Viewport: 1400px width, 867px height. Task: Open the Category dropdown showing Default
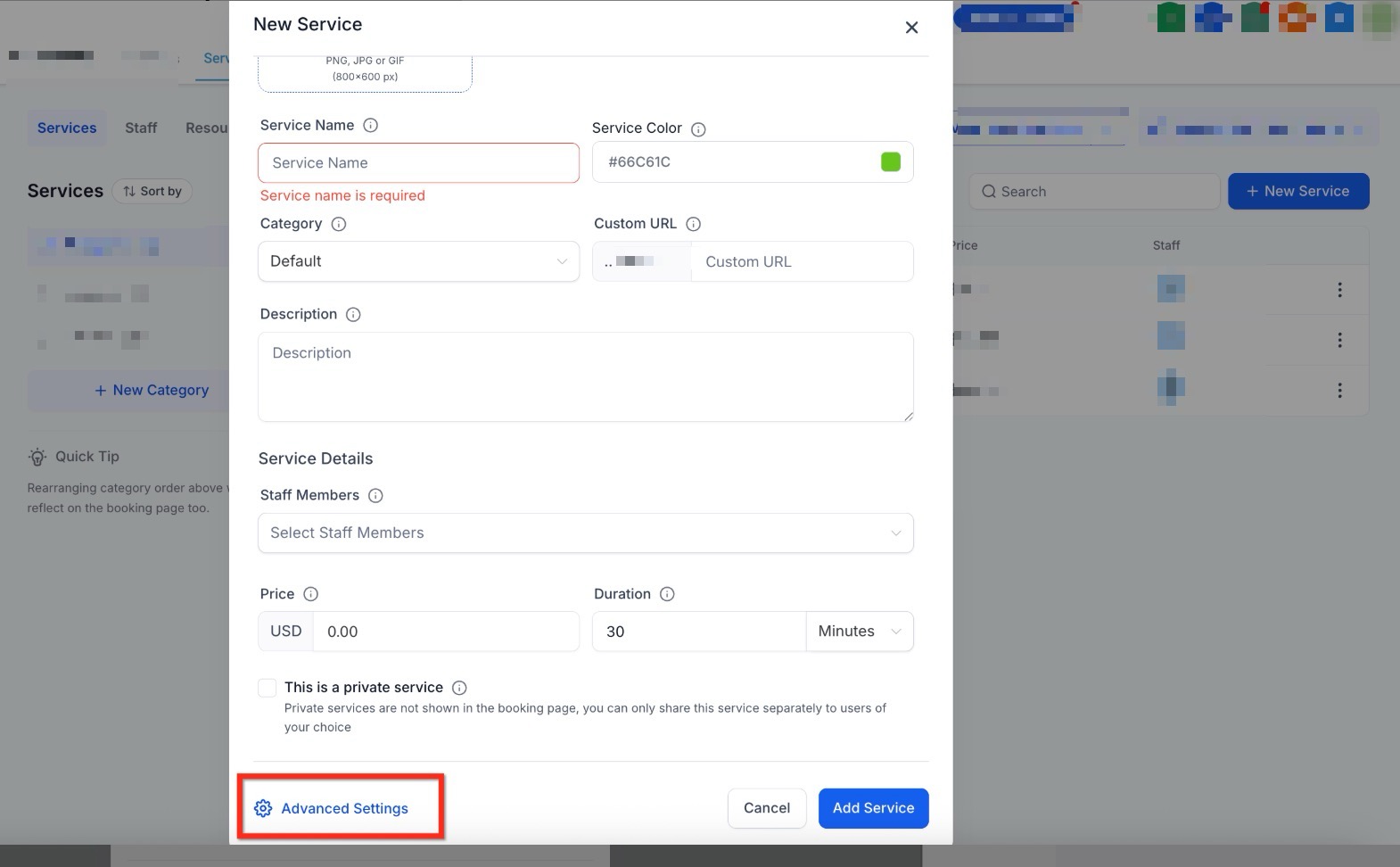418,261
